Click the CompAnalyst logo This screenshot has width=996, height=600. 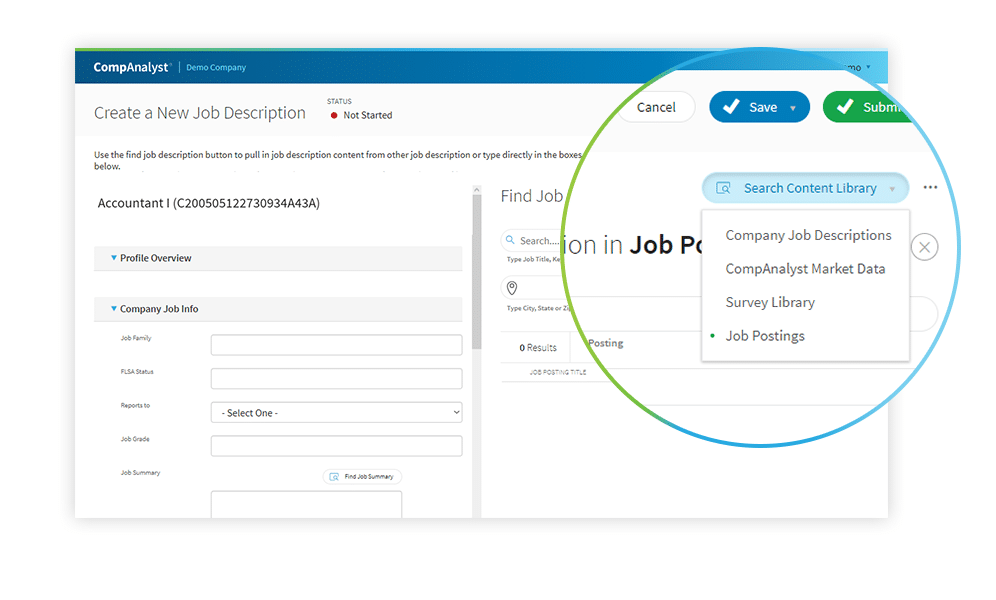pos(131,67)
